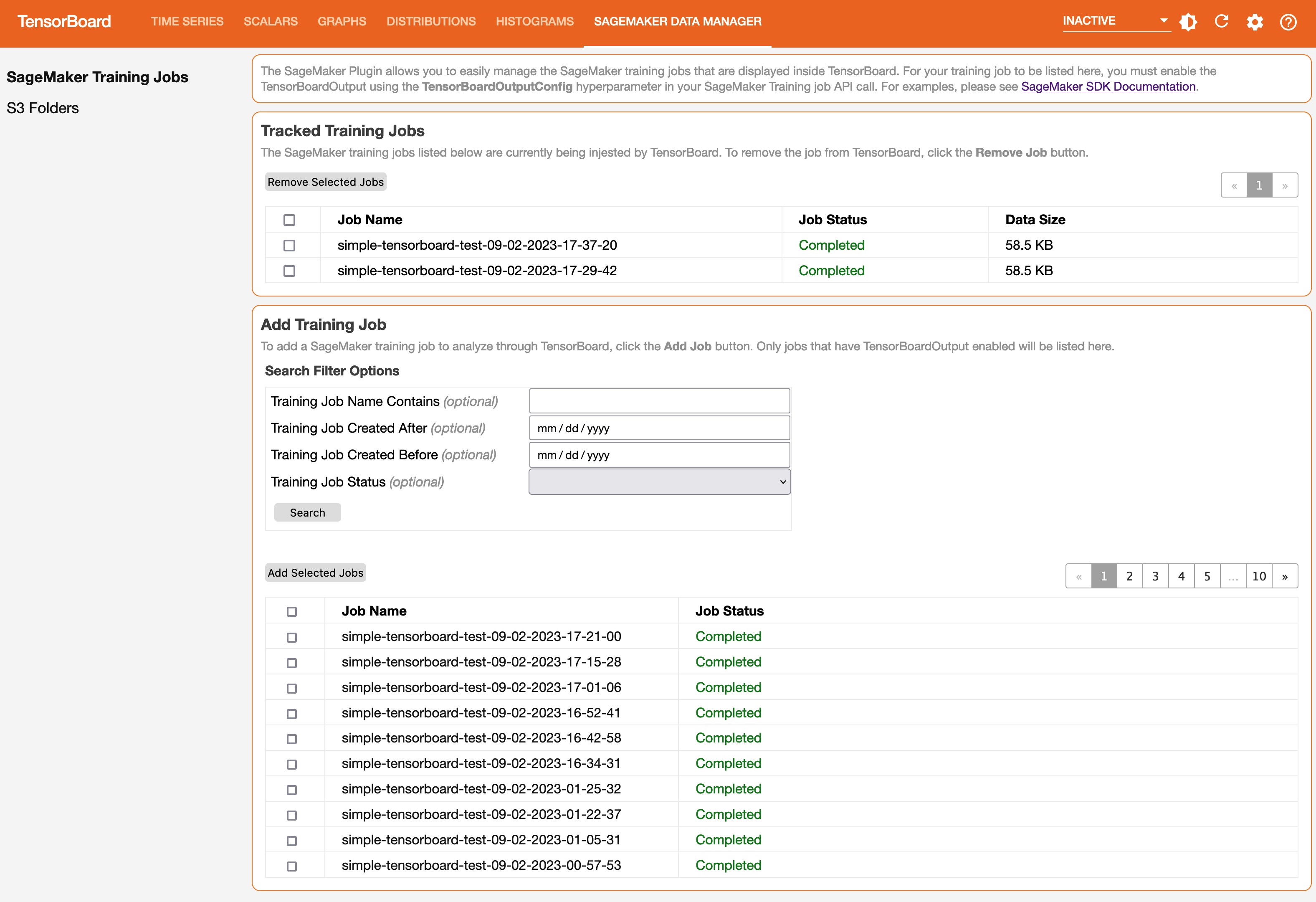
Task: Click the TensorBoard logo text
Action: tap(64, 22)
